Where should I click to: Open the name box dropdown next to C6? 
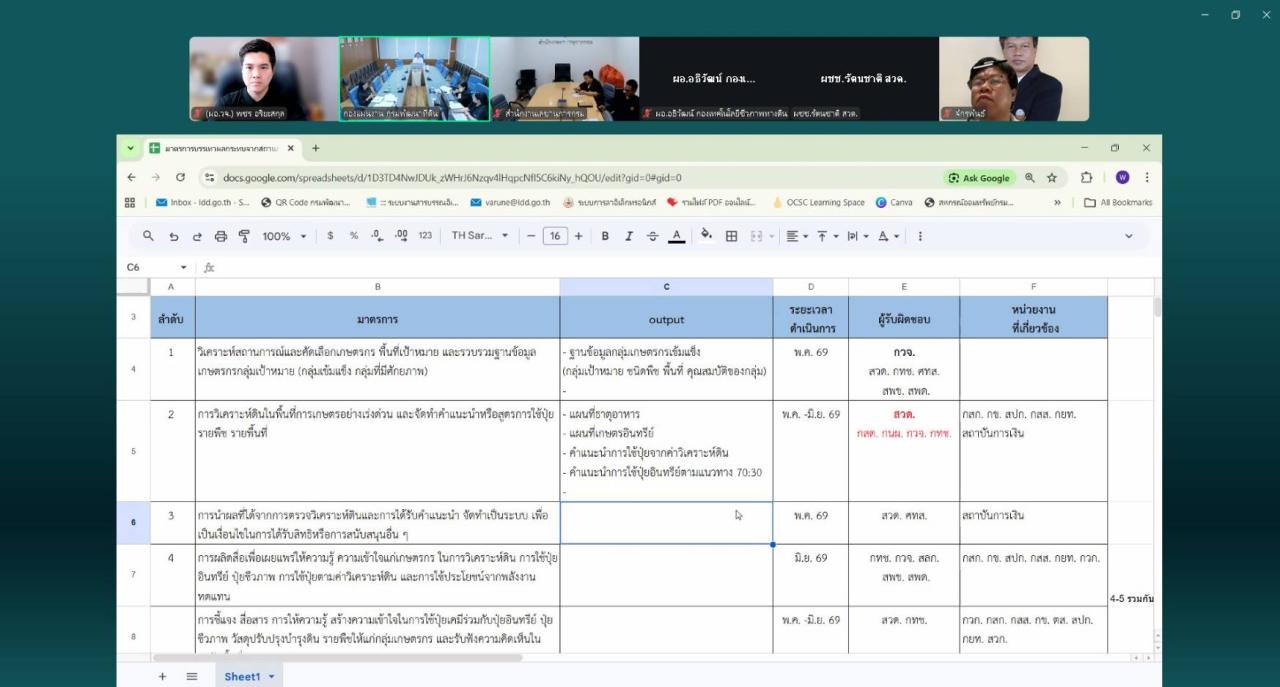[183, 268]
